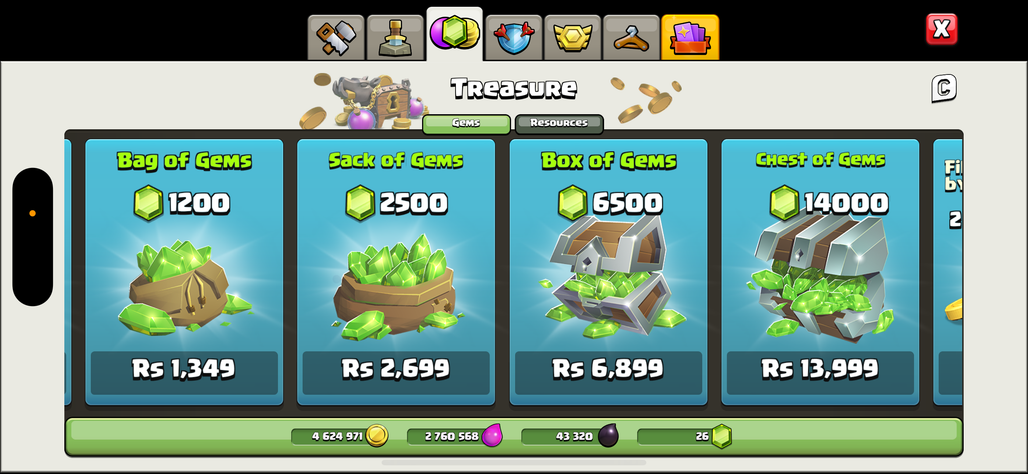Open the potion bottle shop tab
Screen dimensions: 1028x474
[395, 37]
